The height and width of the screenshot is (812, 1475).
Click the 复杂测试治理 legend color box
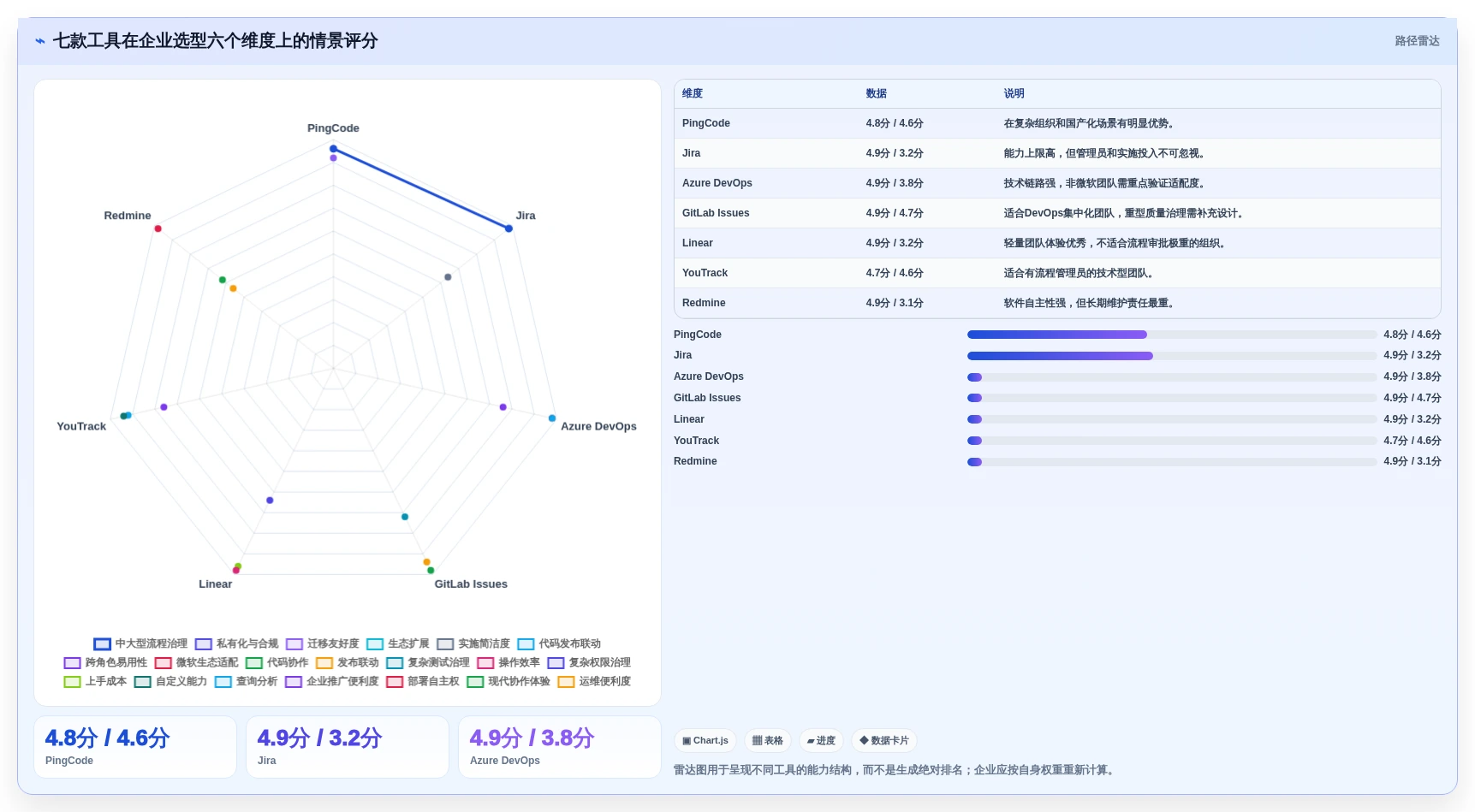click(x=395, y=662)
